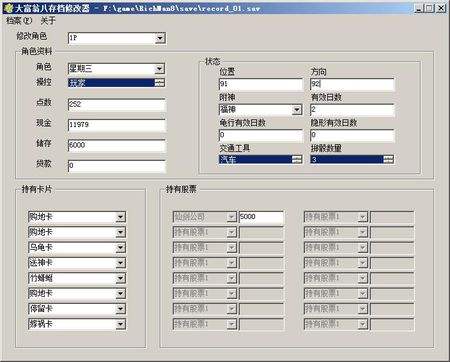Close the save editor window
The width and height of the screenshot is (450, 362).
tap(441, 8)
